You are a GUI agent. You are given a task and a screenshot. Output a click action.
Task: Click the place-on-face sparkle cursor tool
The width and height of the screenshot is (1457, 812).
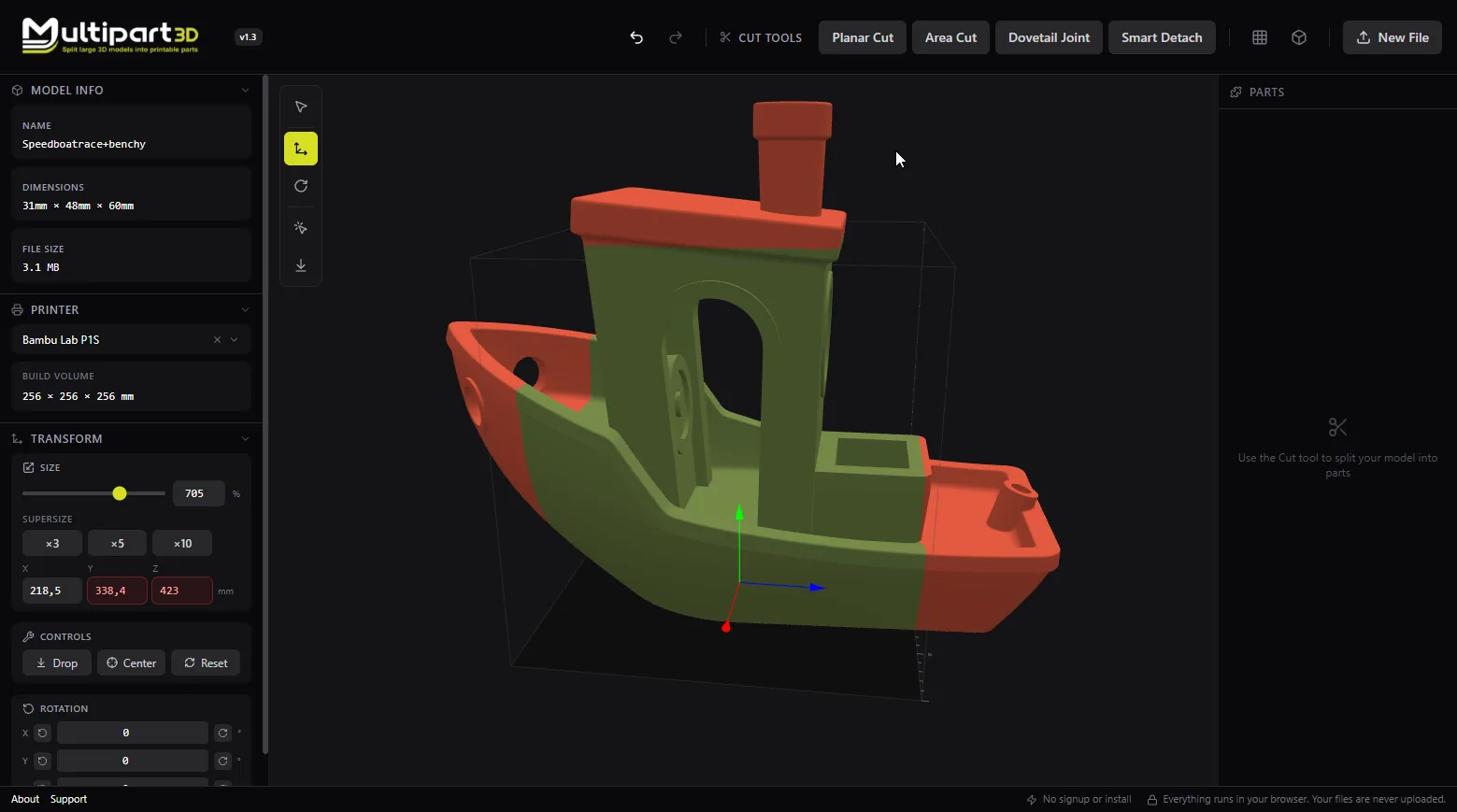point(301,228)
